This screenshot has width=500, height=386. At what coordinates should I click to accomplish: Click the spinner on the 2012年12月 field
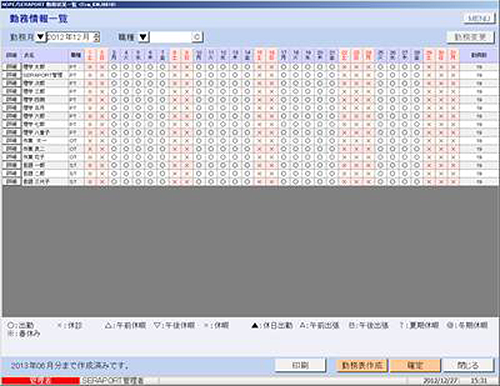pos(96,37)
